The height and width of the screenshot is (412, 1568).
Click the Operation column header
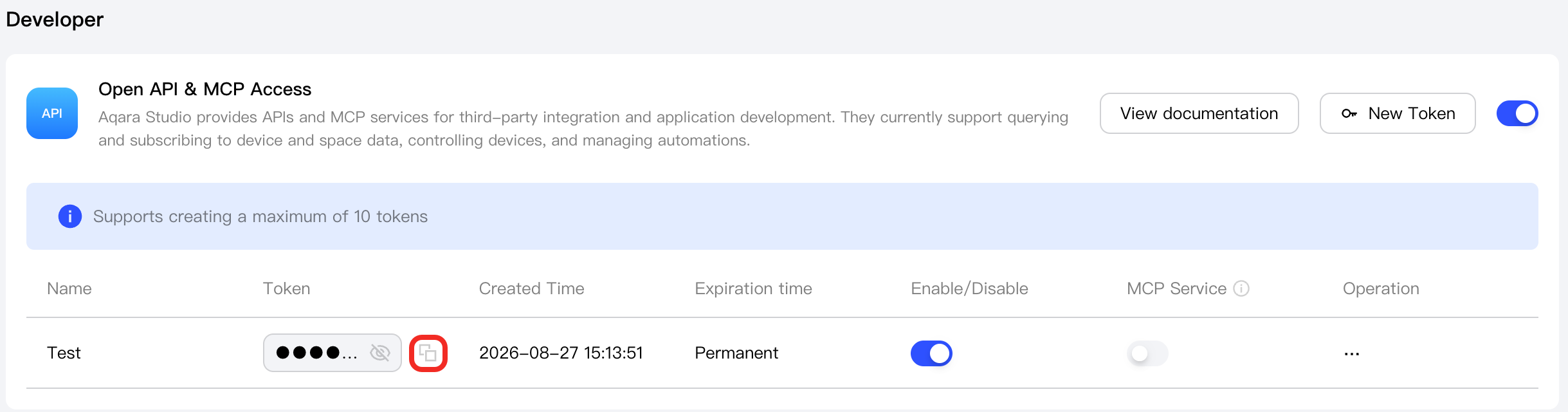coord(1381,288)
